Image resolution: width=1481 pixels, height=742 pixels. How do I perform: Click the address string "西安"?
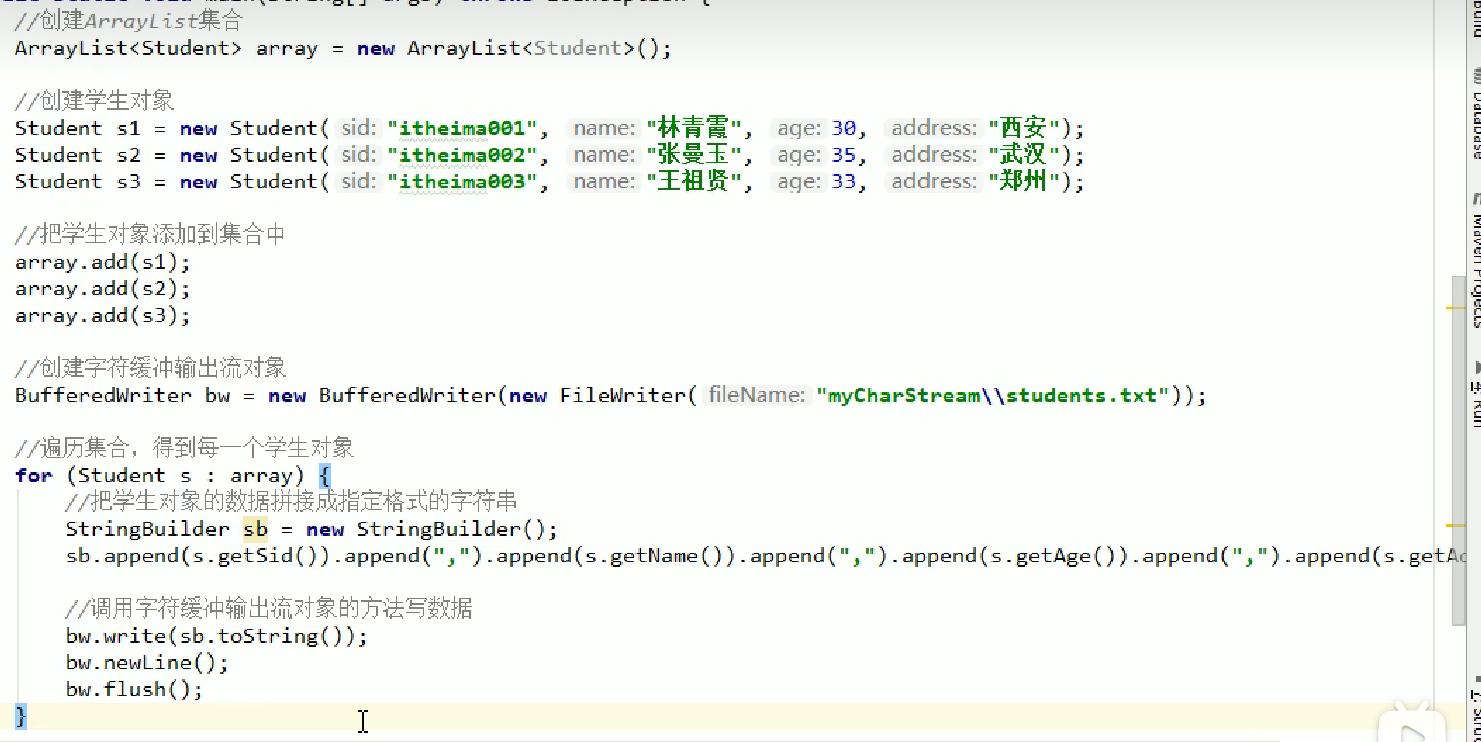pyautogui.click(x=1023, y=128)
